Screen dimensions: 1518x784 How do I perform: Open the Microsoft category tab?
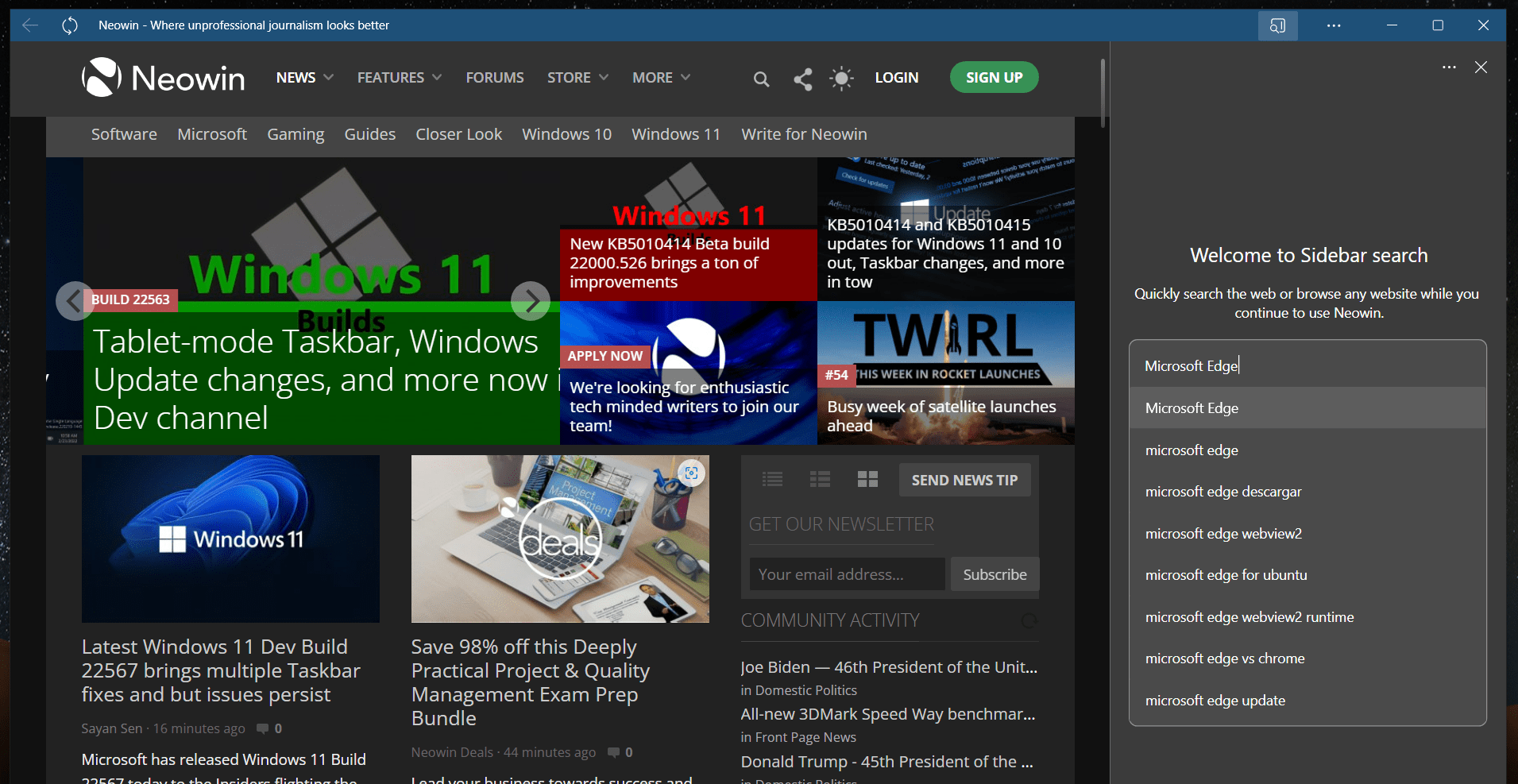tap(212, 134)
